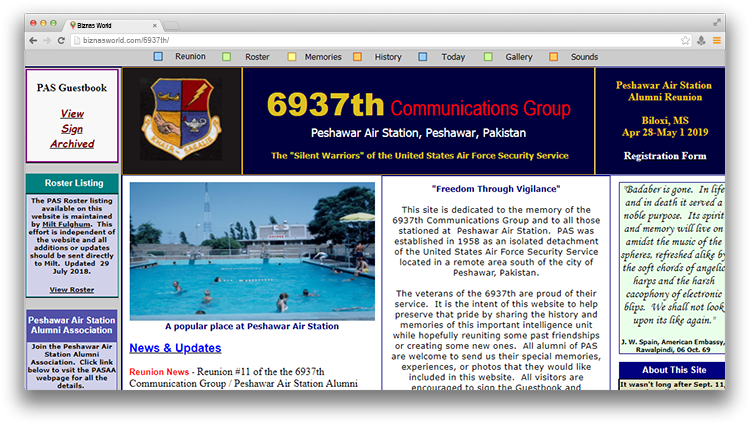
Task: Click the Sign guestbook link
Action: tap(72, 129)
